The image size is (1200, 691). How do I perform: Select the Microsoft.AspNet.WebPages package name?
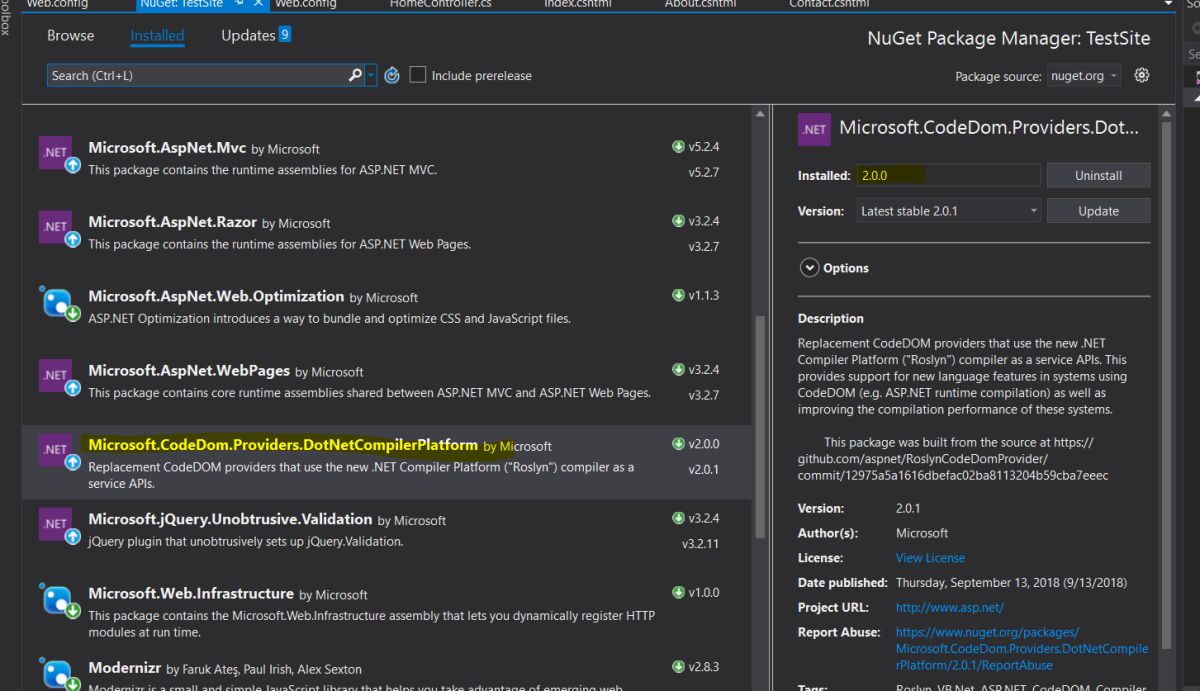tap(189, 370)
